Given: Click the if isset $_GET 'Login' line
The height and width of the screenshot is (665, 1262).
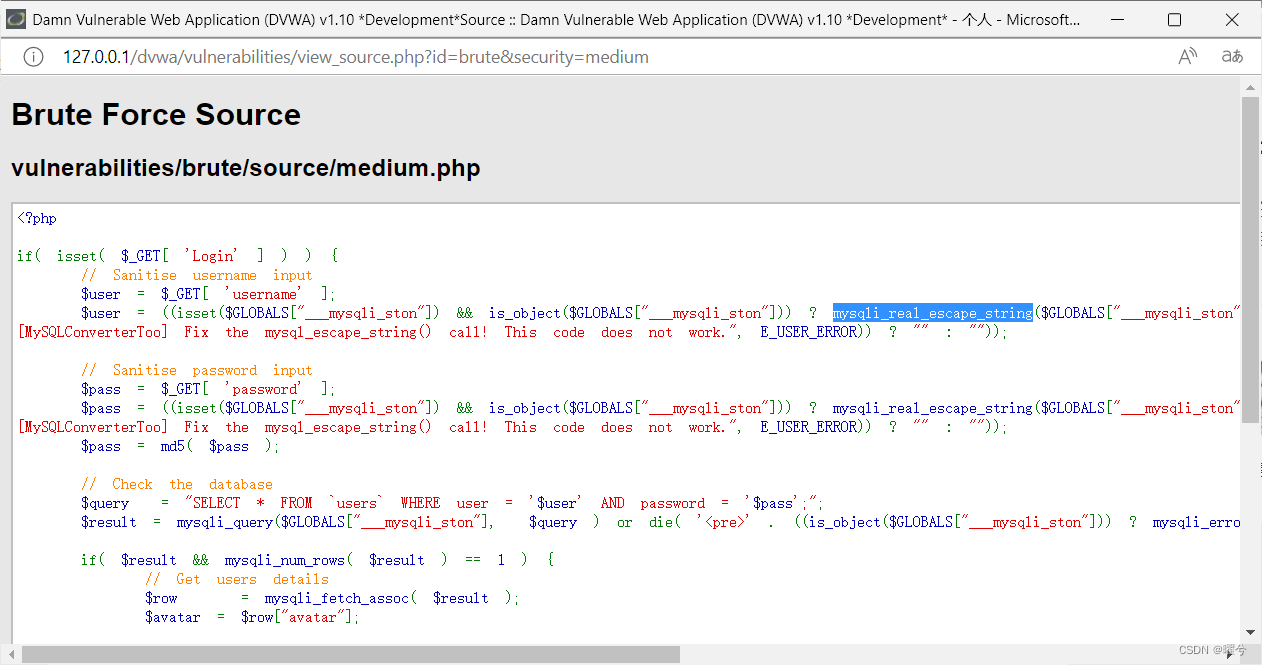Looking at the screenshot, I should (x=178, y=256).
